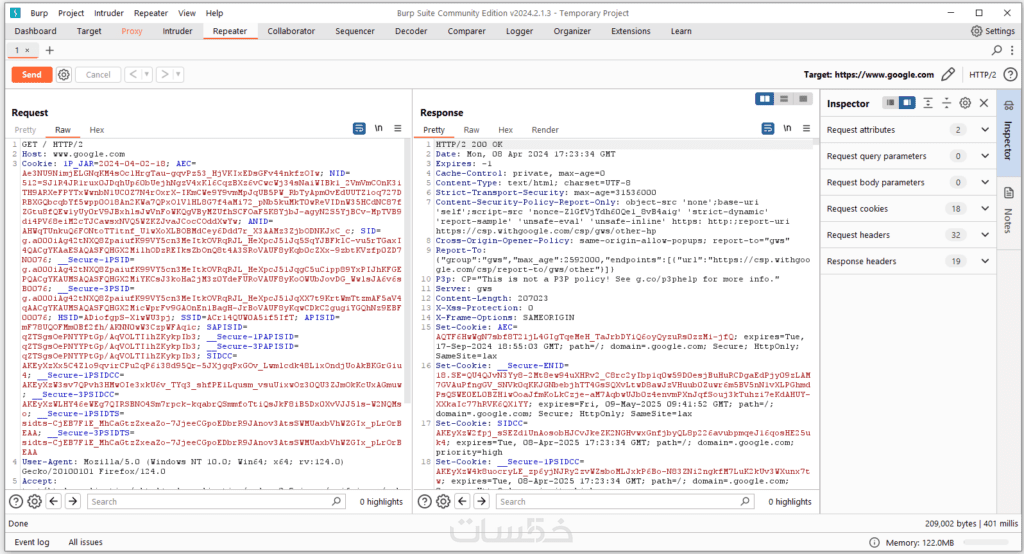Image resolution: width=1024 pixels, height=554 pixels.
Task: Expand Request attributes section
Action: coord(908,130)
